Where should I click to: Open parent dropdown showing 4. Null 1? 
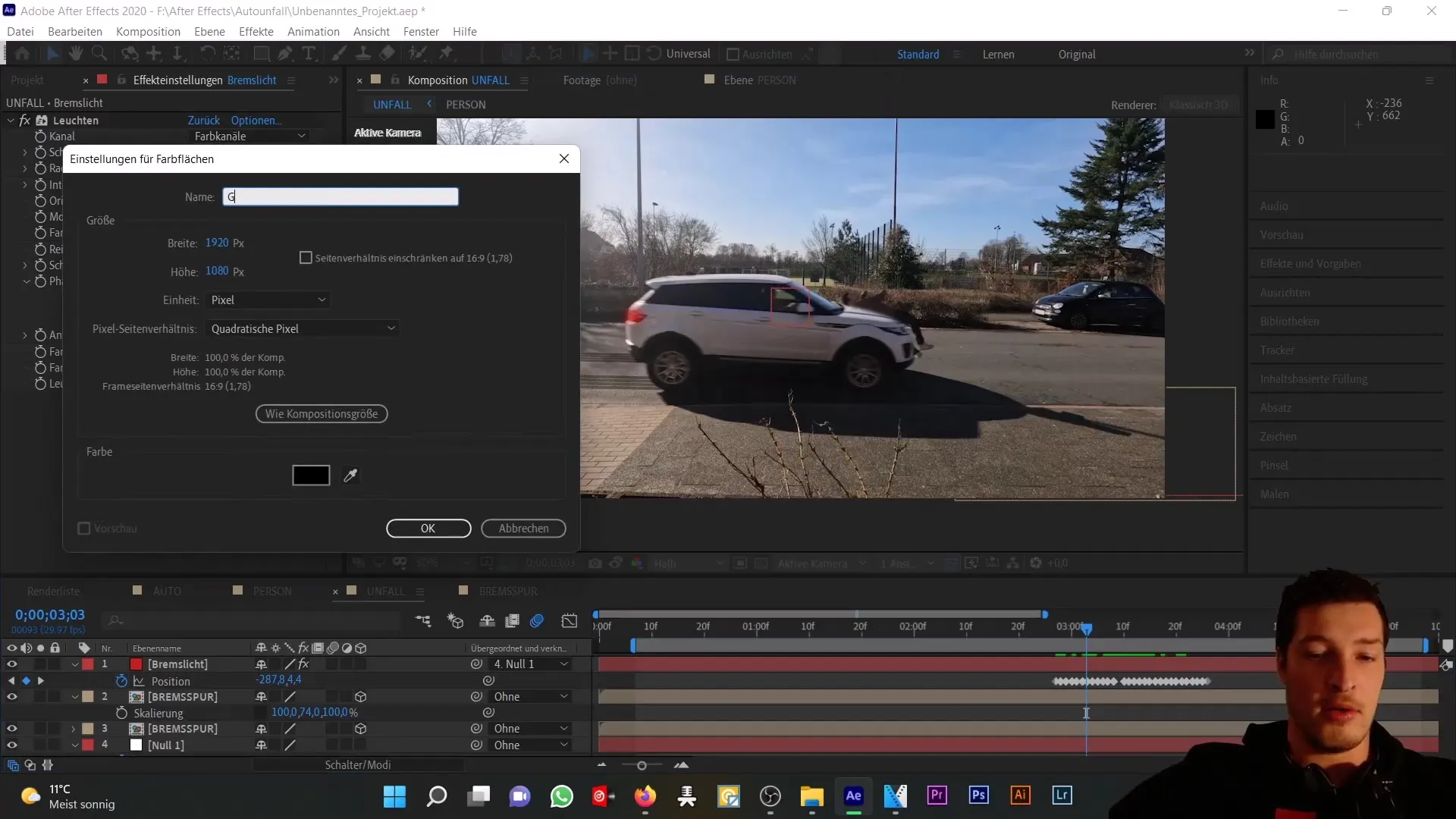pos(531,664)
